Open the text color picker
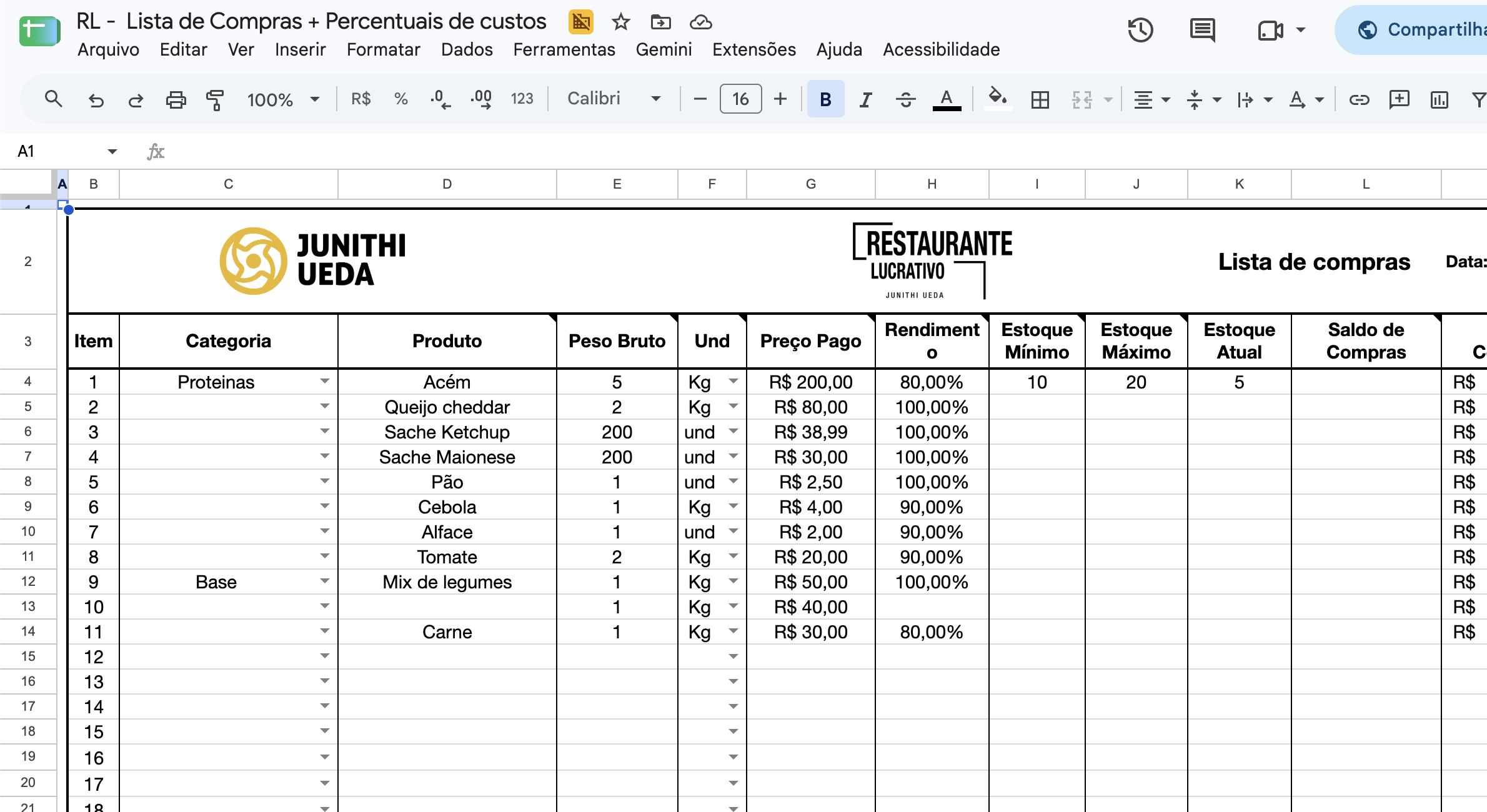The image size is (1487, 812). [947, 99]
